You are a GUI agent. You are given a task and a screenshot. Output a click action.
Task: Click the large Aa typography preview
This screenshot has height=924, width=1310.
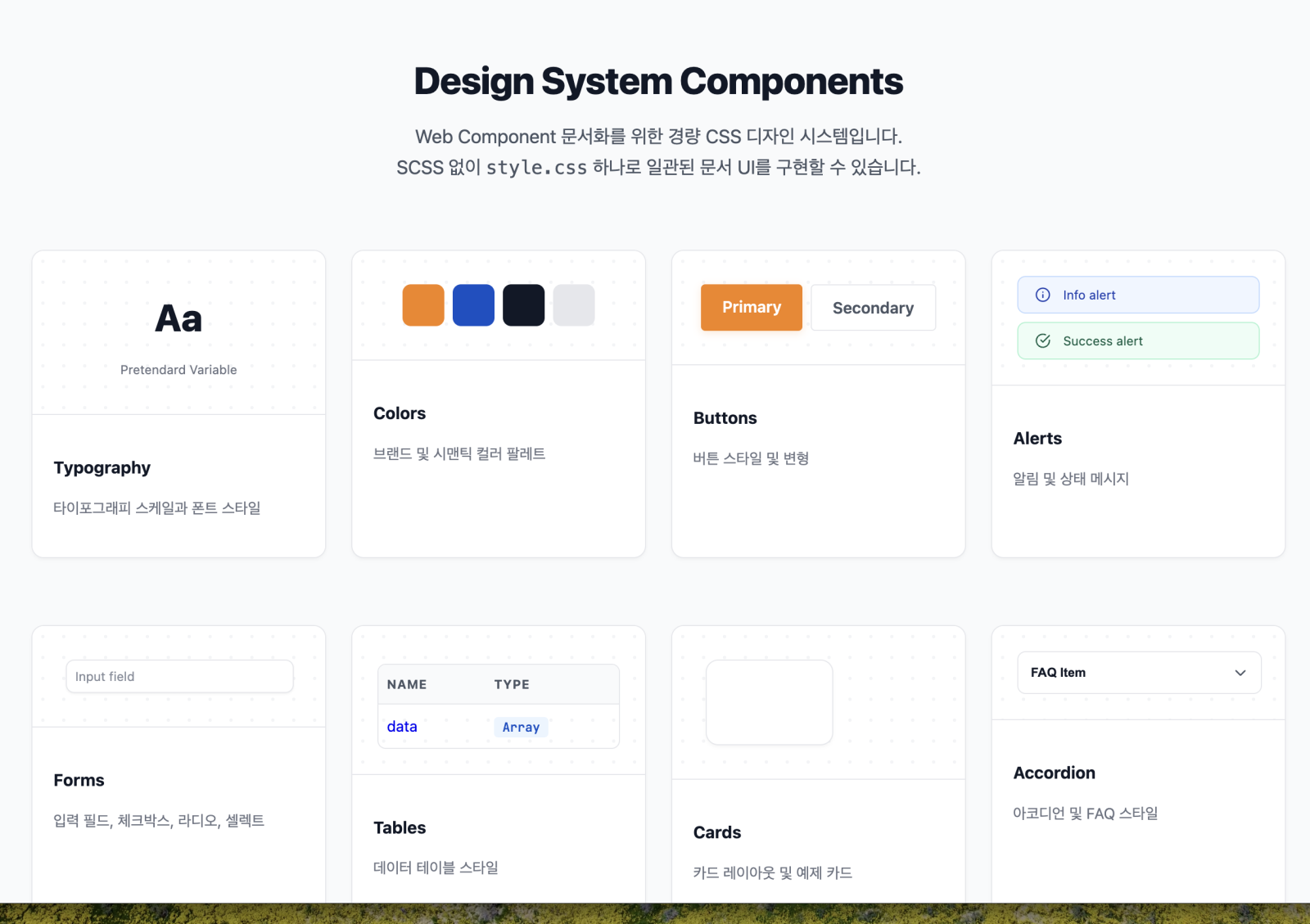[x=178, y=318]
